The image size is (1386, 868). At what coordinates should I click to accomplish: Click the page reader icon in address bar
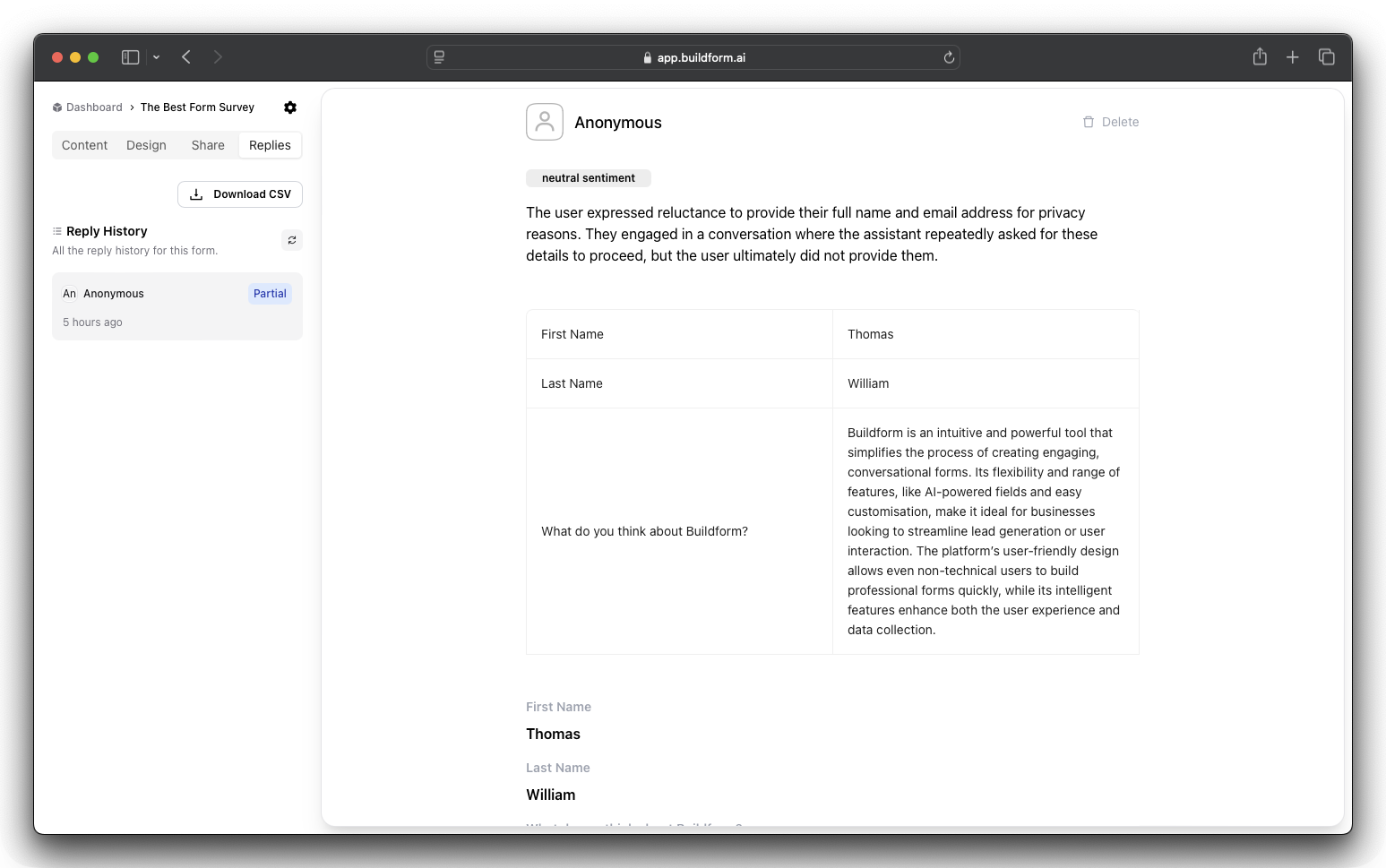(439, 57)
